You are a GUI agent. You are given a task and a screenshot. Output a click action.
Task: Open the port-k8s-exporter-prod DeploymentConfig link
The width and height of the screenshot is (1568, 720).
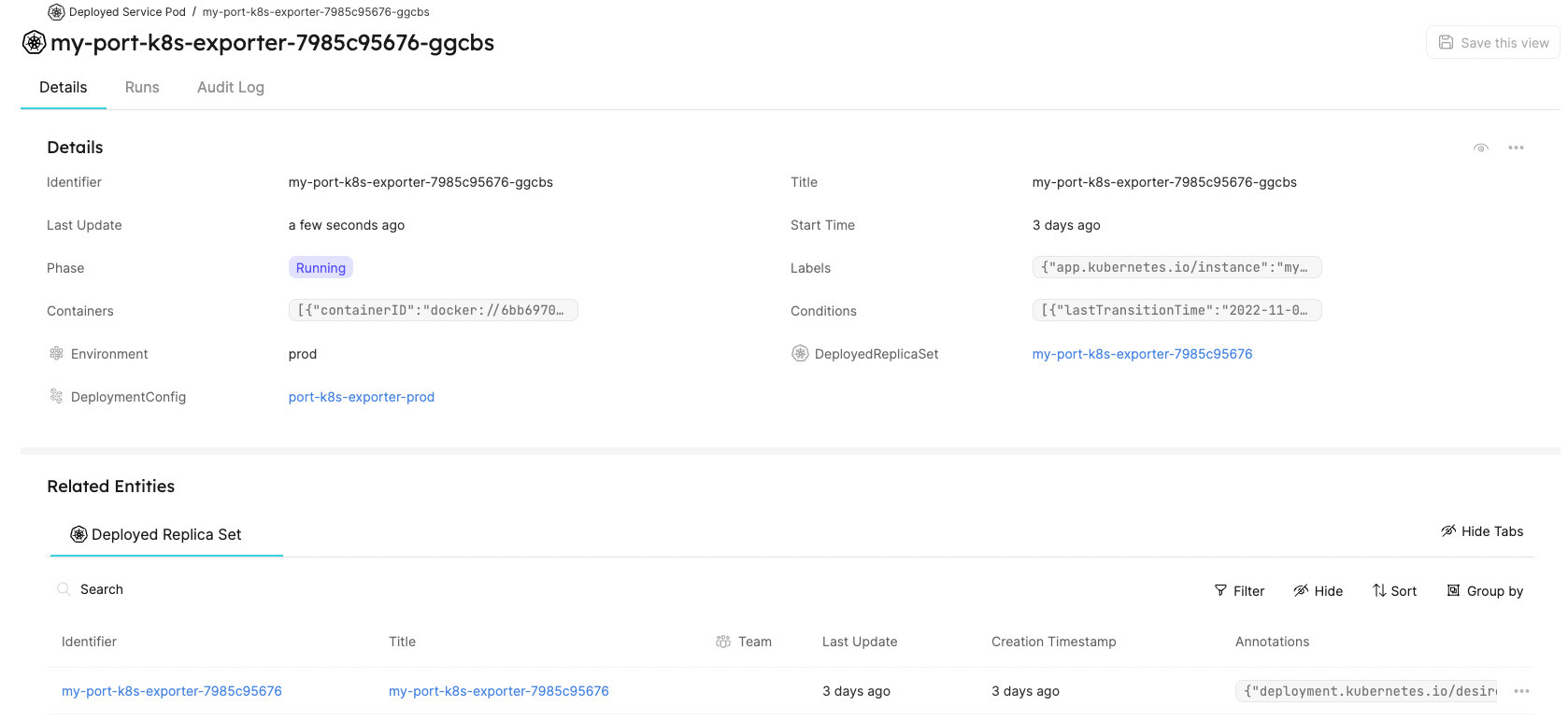[362, 397]
